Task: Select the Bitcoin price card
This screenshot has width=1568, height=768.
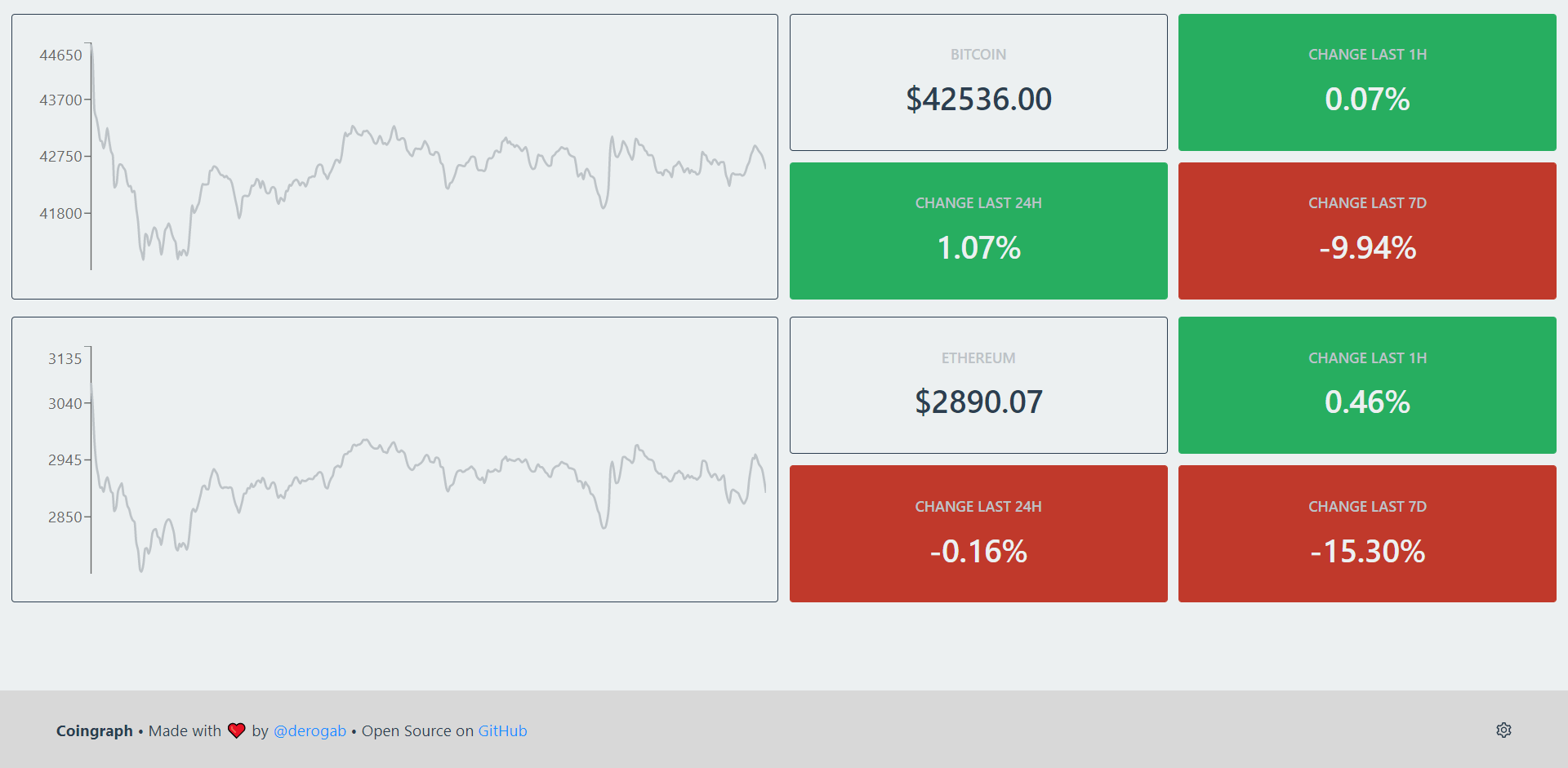Action: (x=978, y=82)
